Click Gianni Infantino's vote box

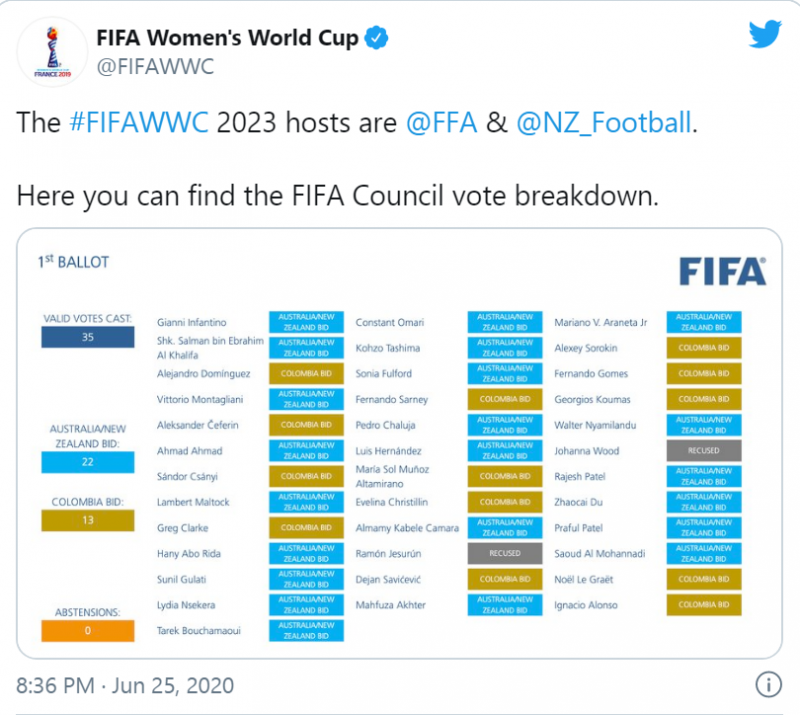pos(306,322)
